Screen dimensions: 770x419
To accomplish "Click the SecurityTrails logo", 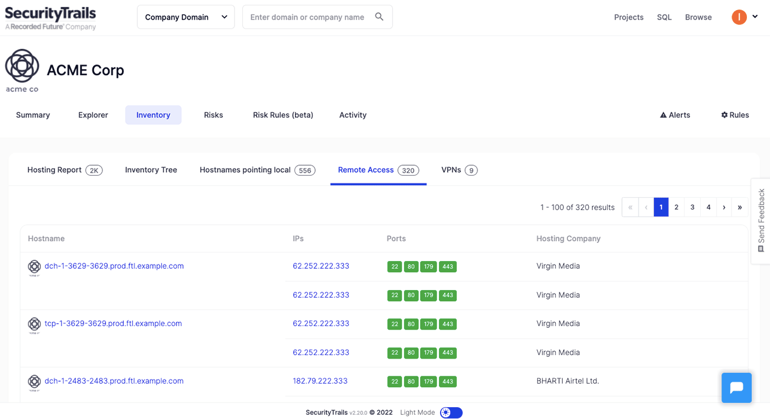I will point(50,18).
